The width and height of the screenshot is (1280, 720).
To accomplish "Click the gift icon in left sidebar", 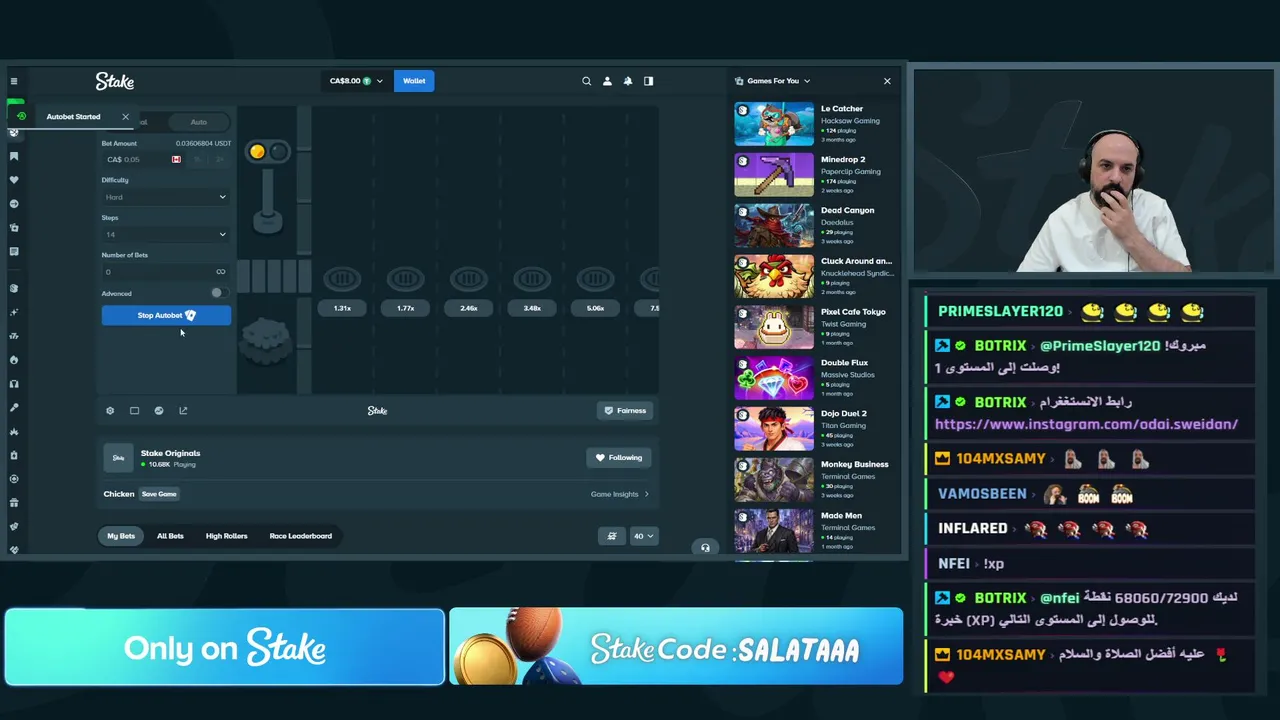I will pos(14,503).
